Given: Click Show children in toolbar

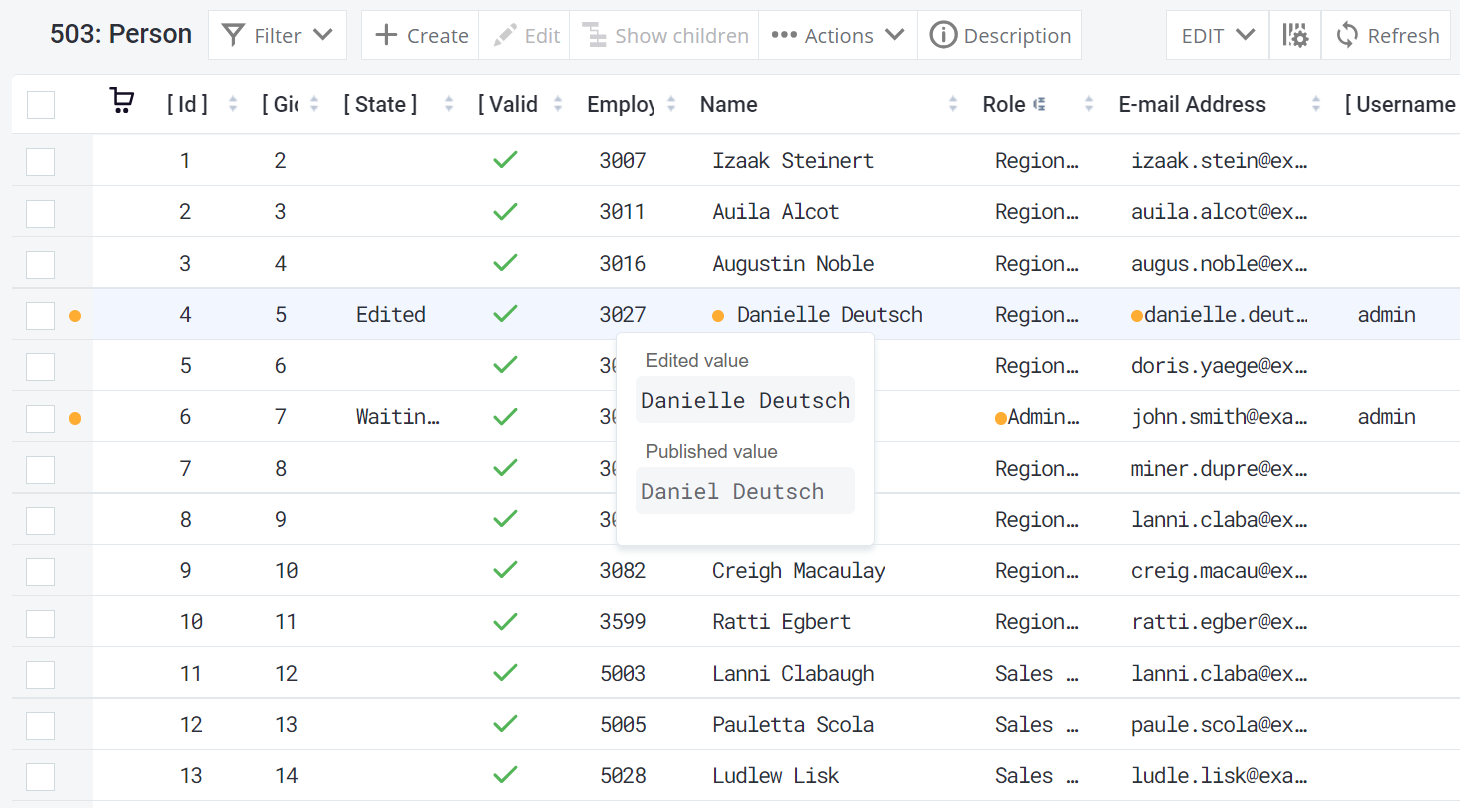Looking at the screenshot, I should coord(665,36).
